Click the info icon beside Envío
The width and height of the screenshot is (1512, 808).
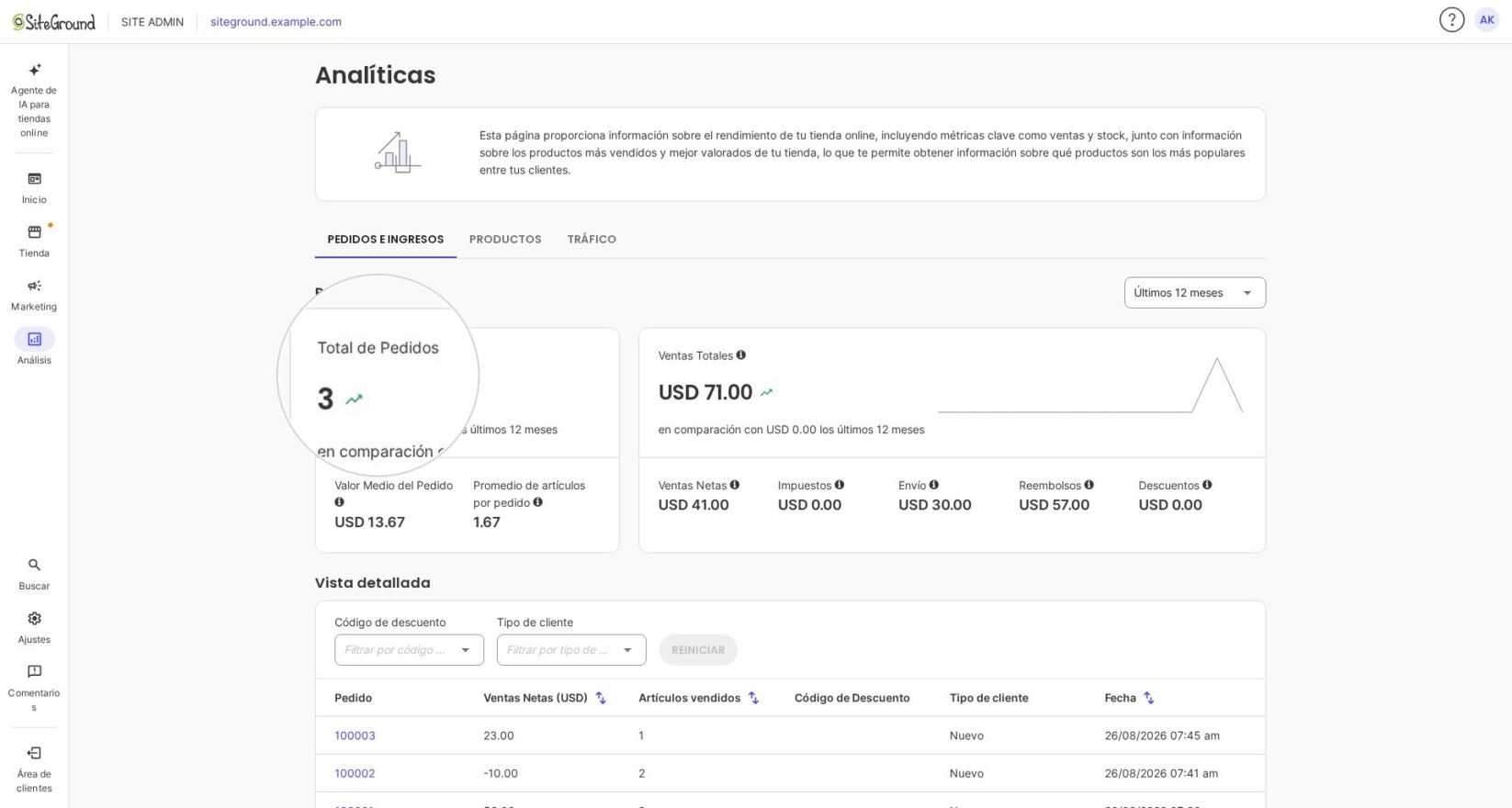[x=933, y=485]
